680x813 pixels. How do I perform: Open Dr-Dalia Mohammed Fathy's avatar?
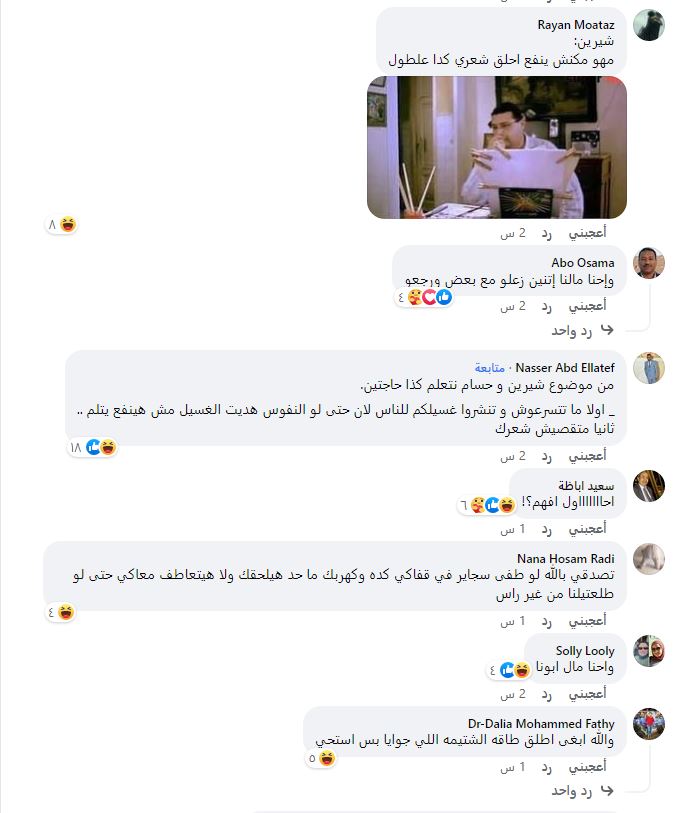648,724
